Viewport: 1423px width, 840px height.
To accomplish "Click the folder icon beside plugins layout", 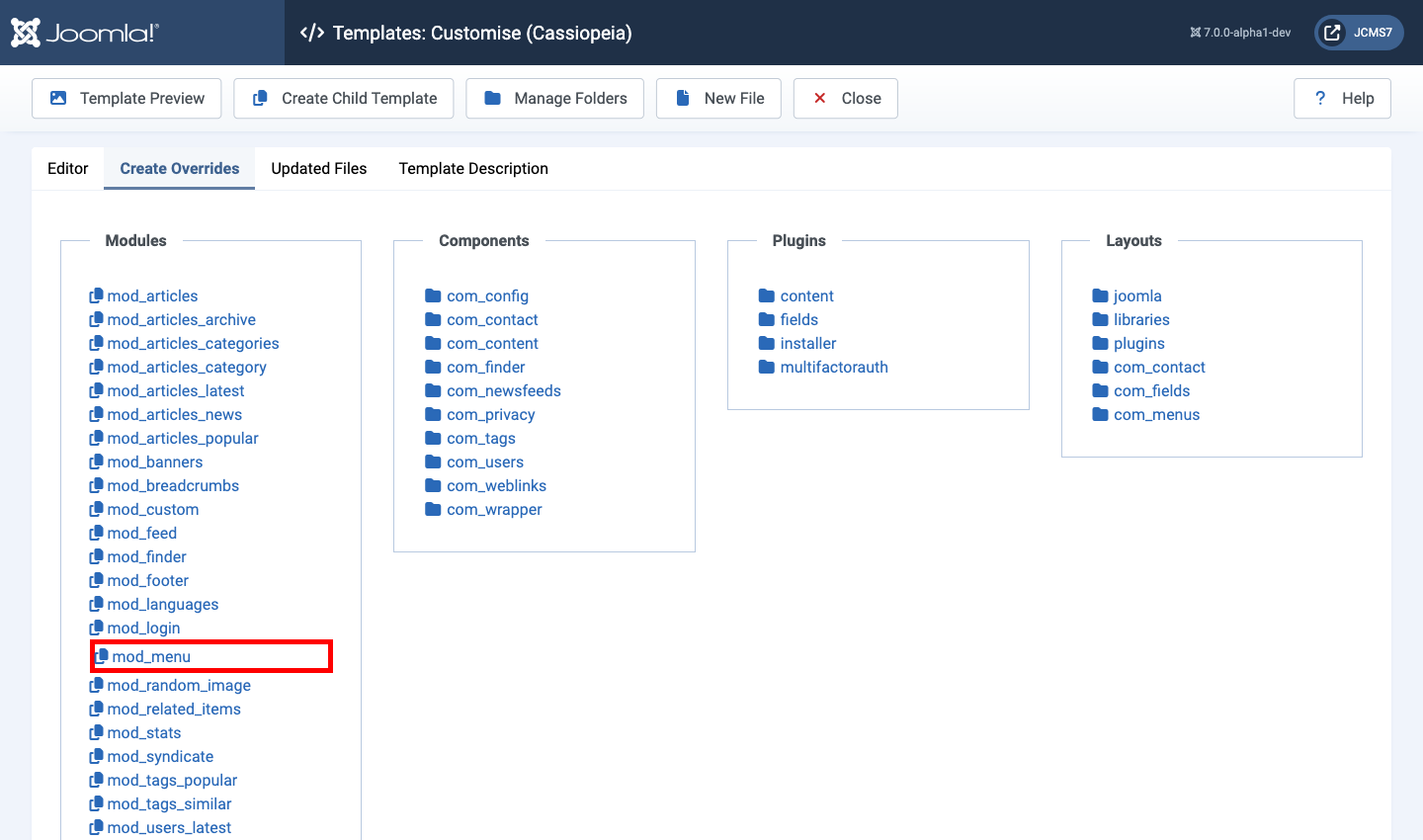I will (1100, 343).
